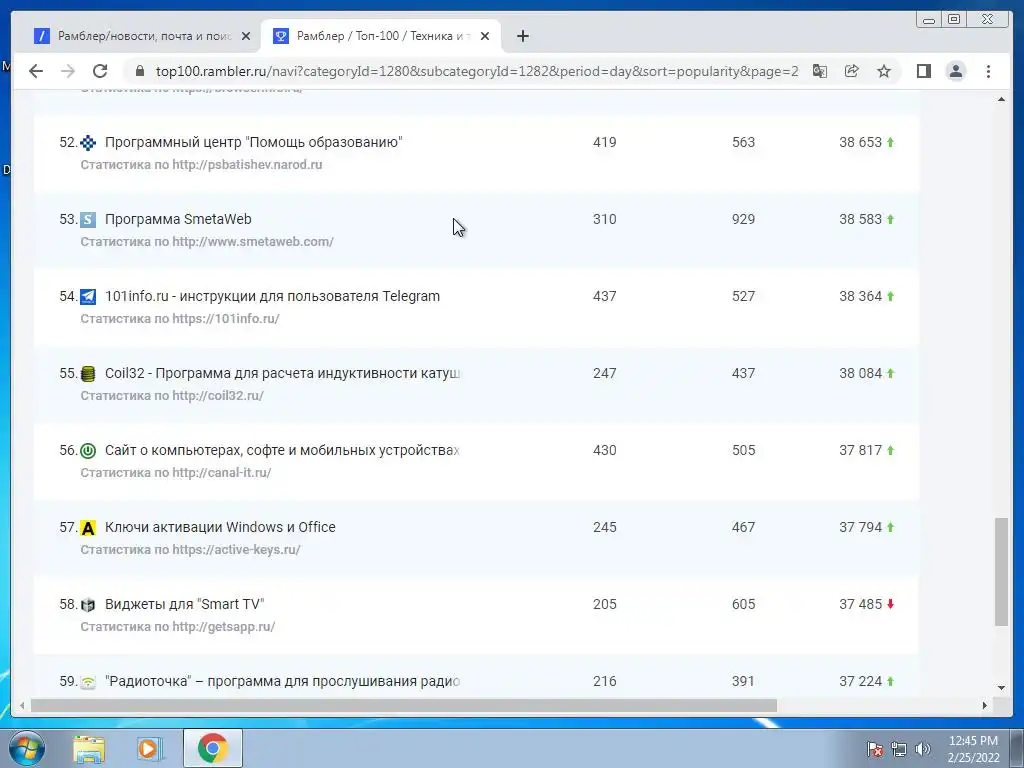The image size is (1024, 768).
Task: Open Action Center flag tray icon
Action: 875,749
